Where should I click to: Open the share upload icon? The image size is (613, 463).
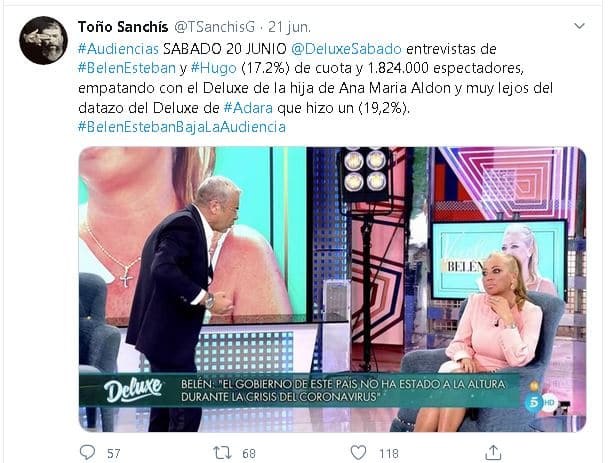tap(493, 452)
